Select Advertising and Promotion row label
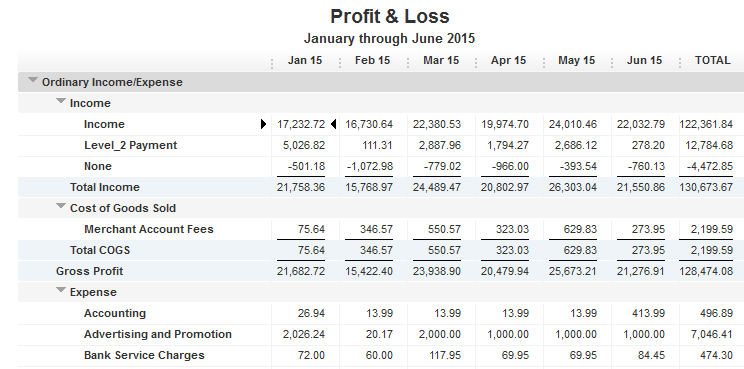This screenshot has width=744, height=369. pos(158,334)
